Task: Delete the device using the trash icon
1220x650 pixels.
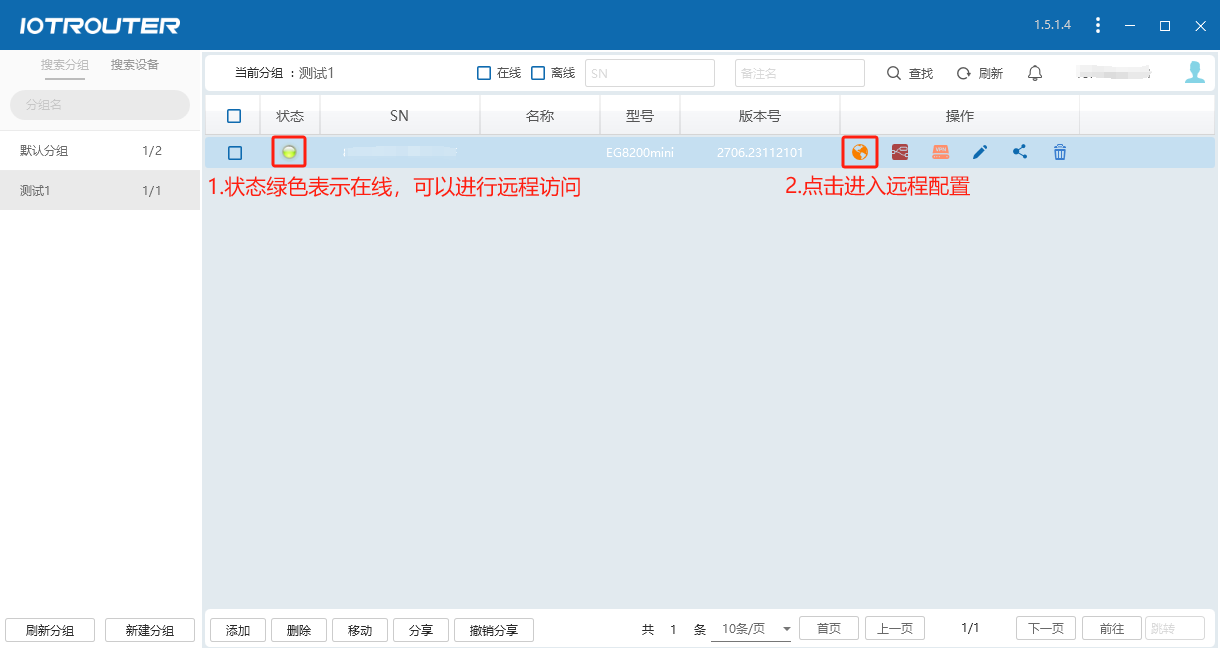Action: [1059, 152]
